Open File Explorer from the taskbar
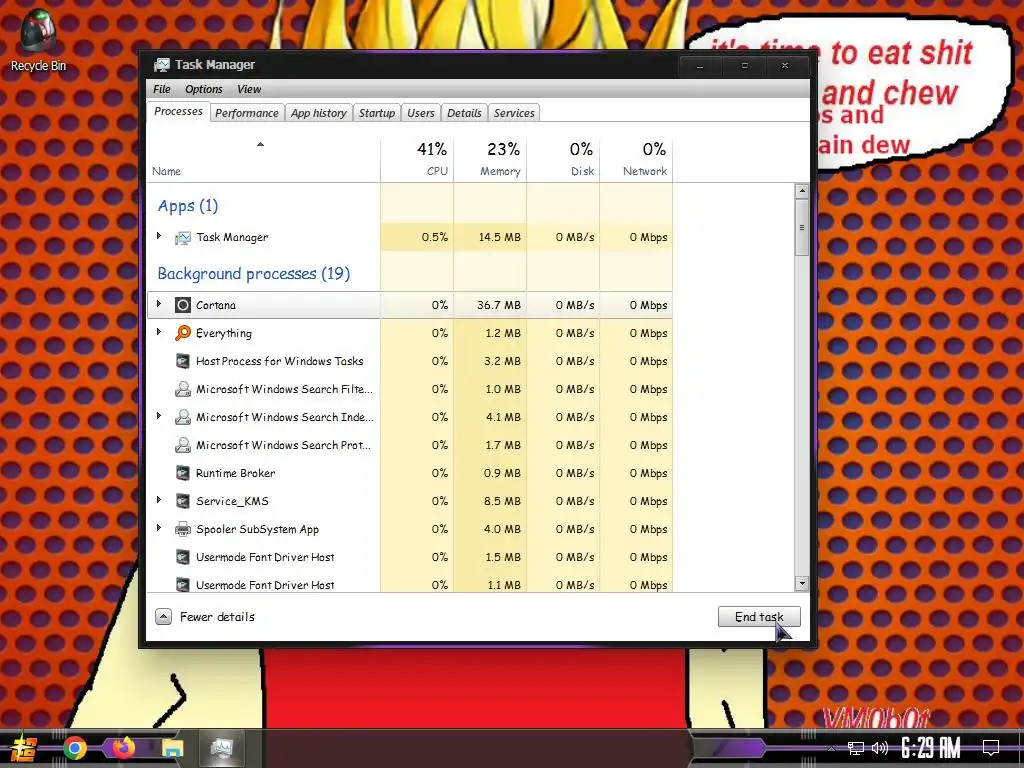This screenshot has height=768, width=1024. (172, 748)
